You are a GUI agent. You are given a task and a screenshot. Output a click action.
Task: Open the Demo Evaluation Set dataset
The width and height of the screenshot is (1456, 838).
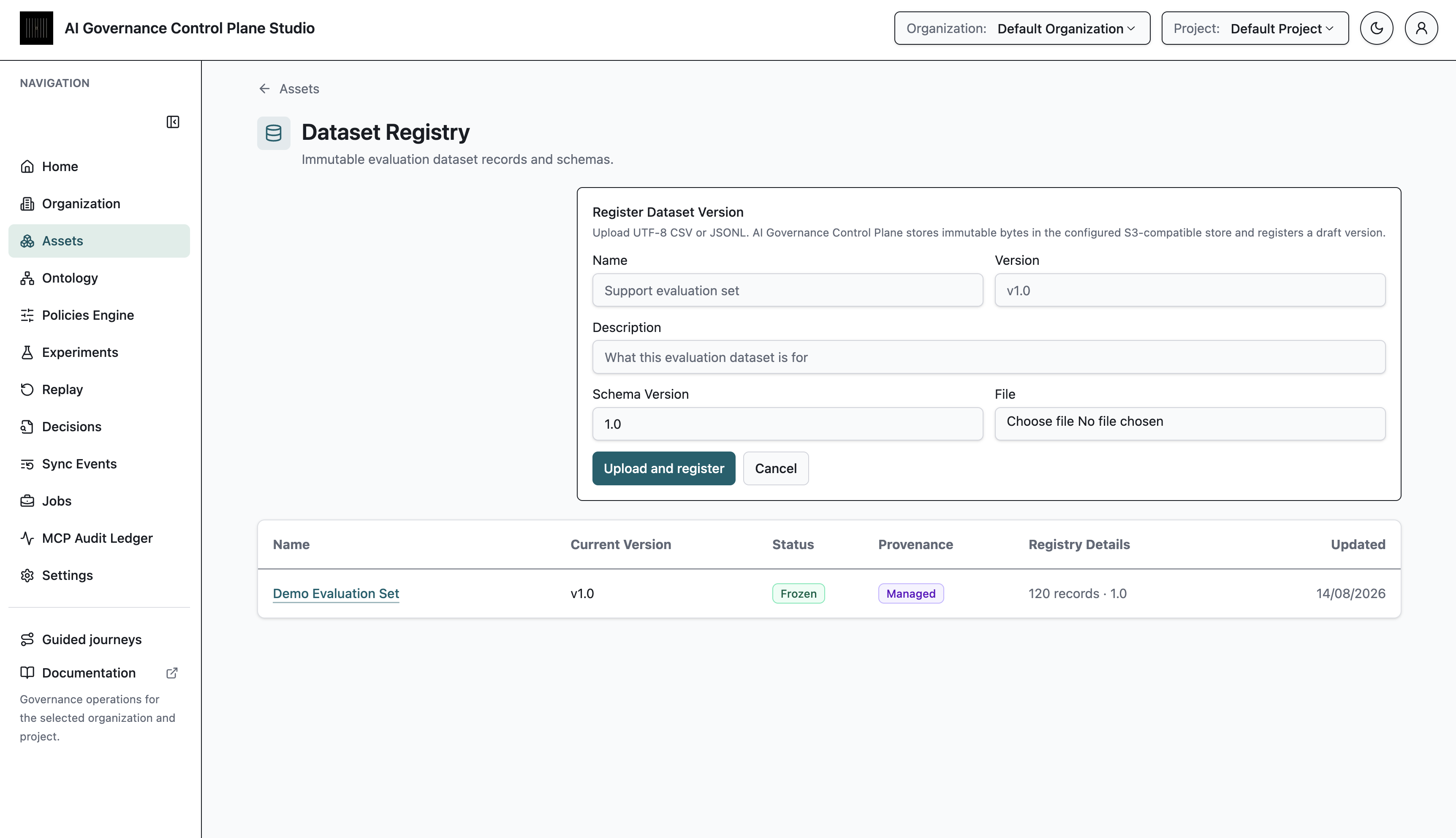[336, 593]
